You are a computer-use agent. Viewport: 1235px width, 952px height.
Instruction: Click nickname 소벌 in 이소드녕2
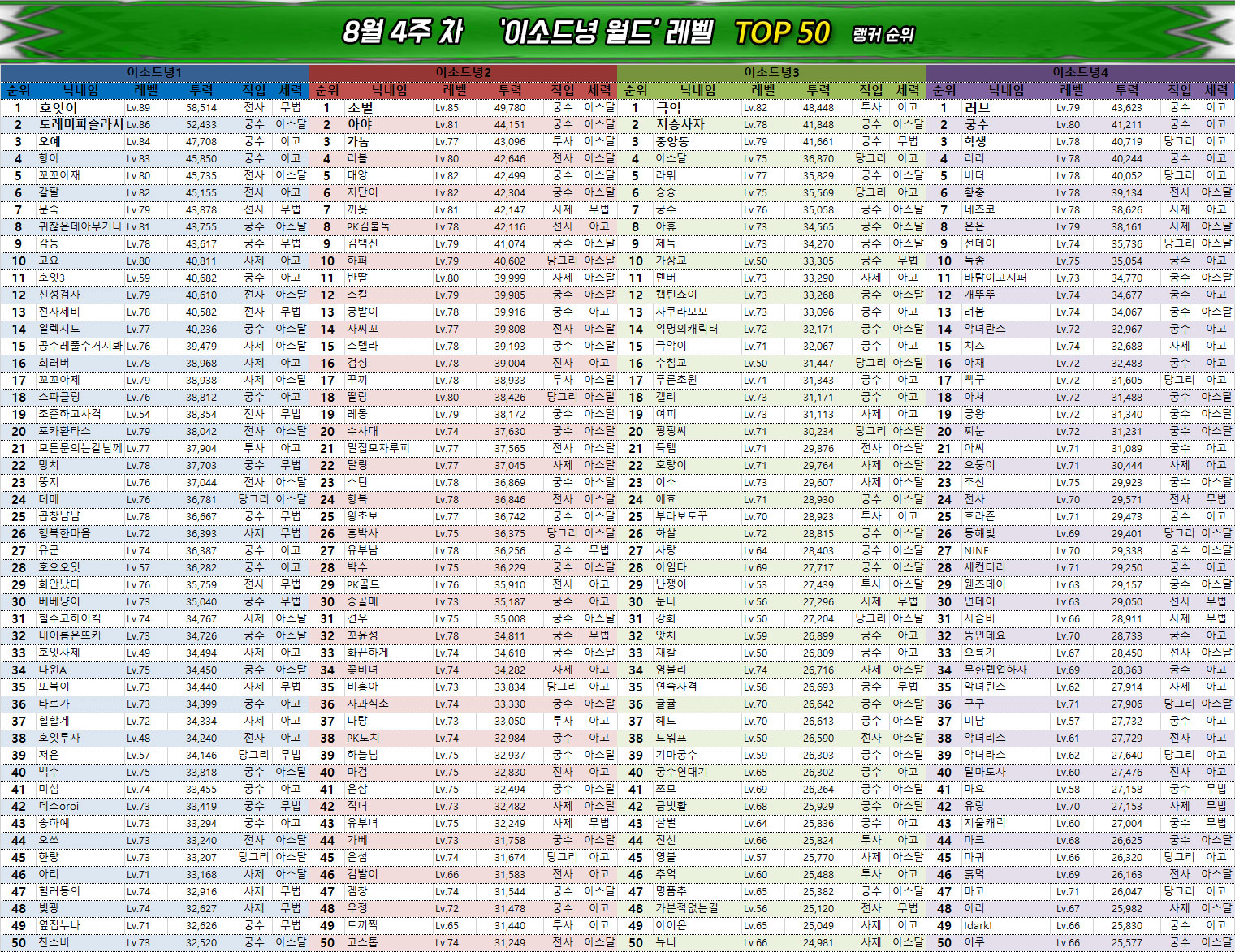tap(361, 107)
